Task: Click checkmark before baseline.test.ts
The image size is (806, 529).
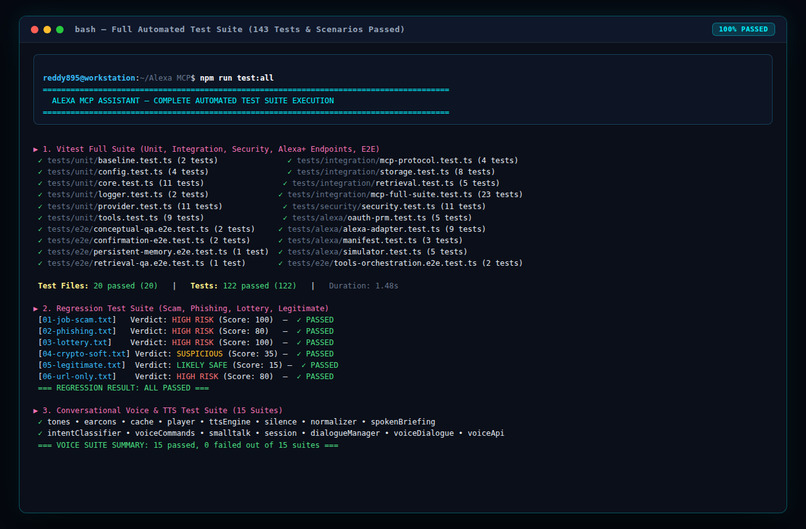Action: click(40, 160)
